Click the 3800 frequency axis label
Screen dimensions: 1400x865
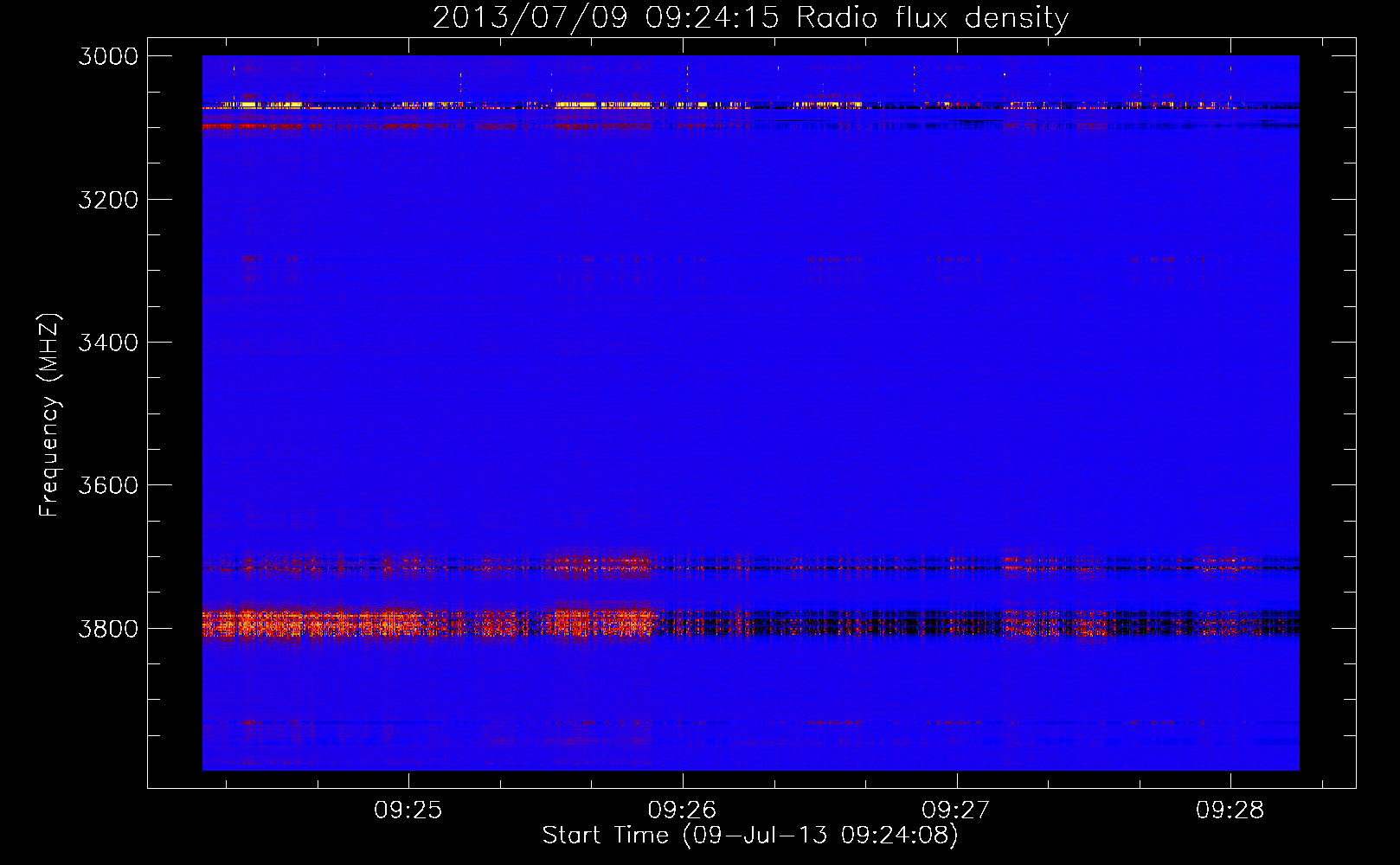click(x=108, y=629)
